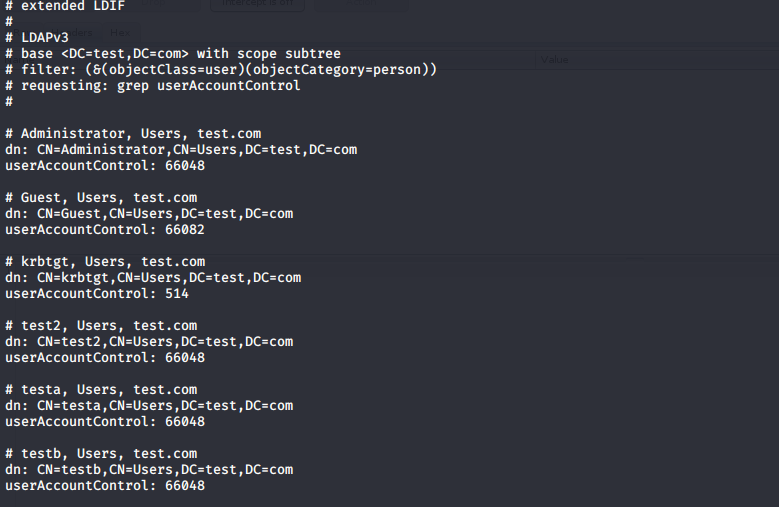This screenshot has height=507, width=779.
Task: Click the Administrator dn line
Action: pos(181,149)
